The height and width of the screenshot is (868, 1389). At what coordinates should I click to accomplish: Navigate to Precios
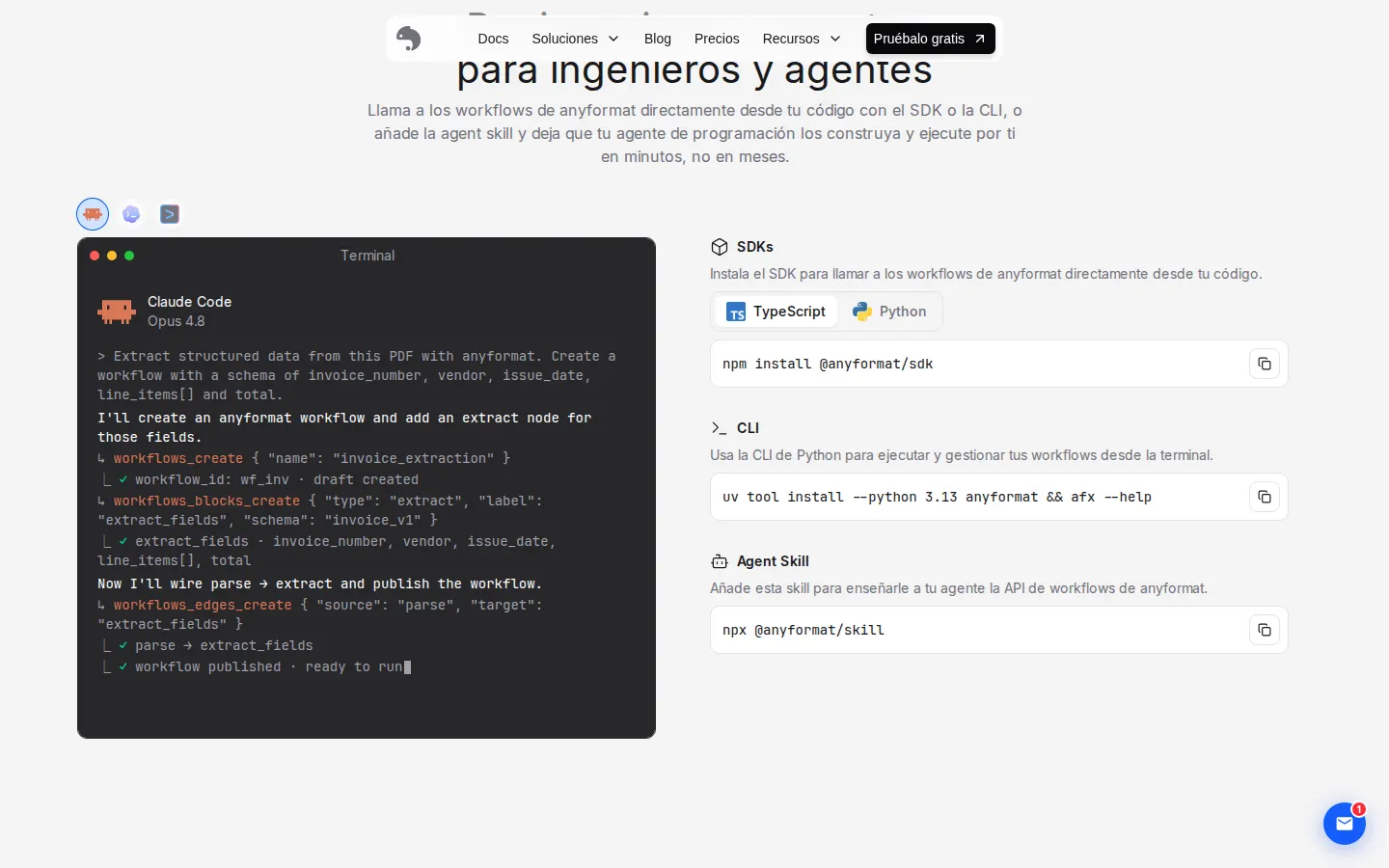pos(717,39)
